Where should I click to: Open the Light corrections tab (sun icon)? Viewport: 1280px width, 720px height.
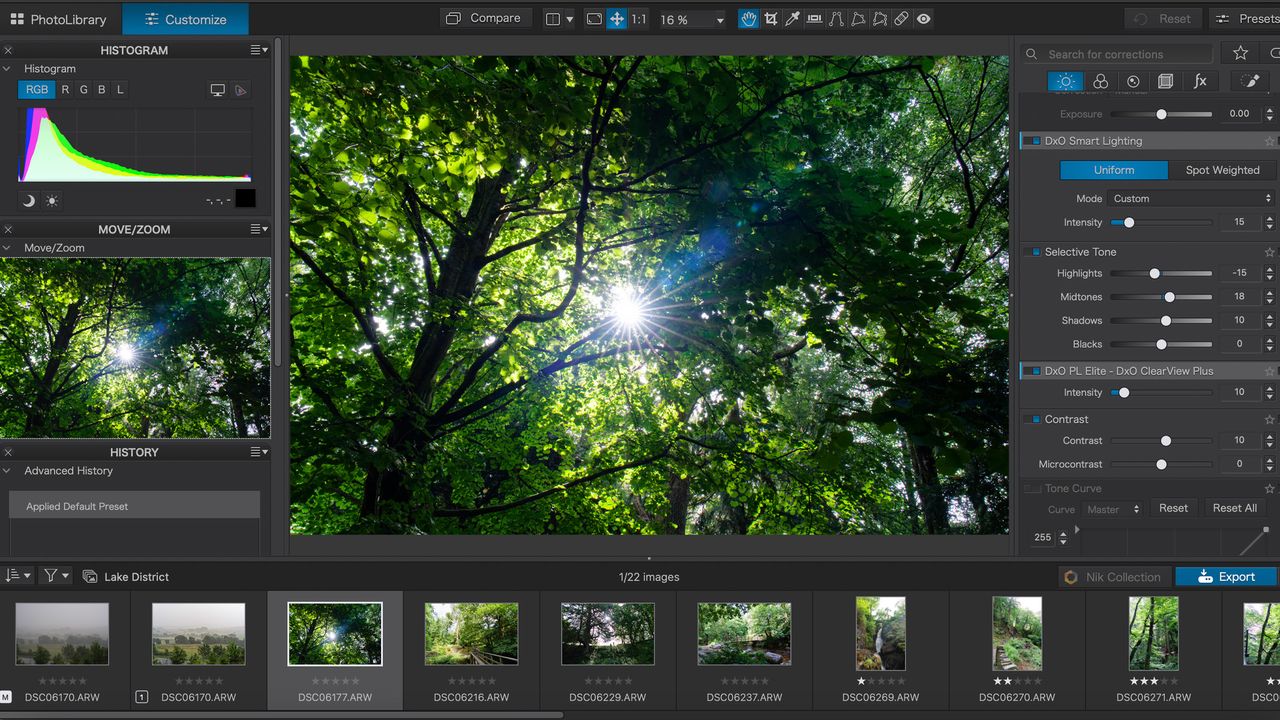(x=1066, y=82)
